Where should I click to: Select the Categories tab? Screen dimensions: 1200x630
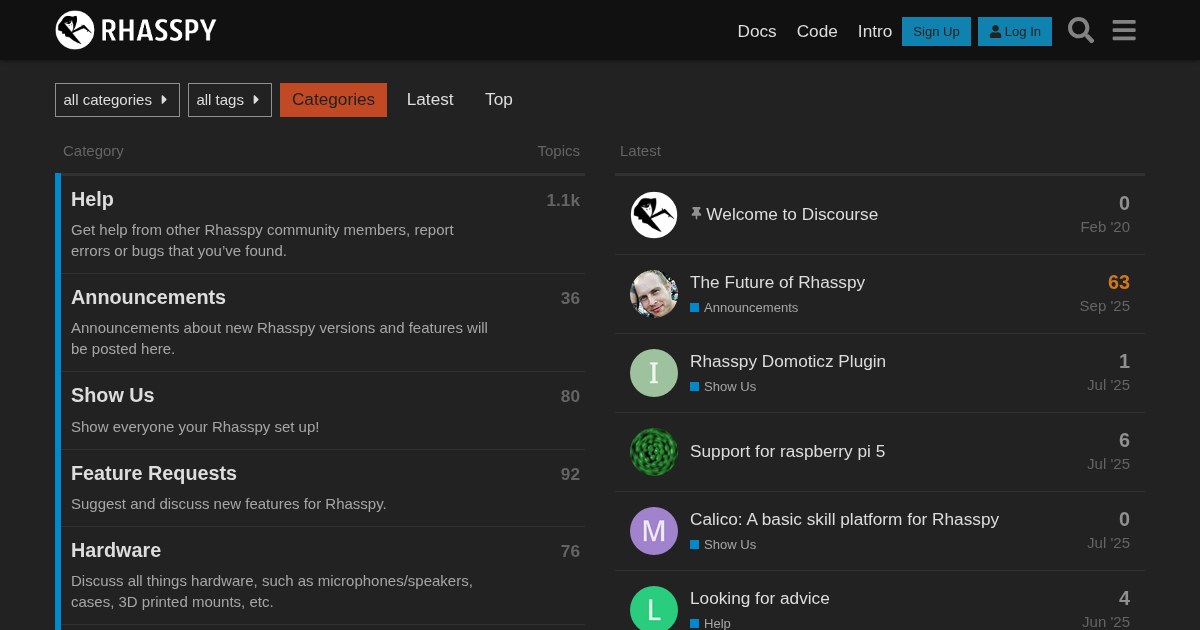(333, 100)
